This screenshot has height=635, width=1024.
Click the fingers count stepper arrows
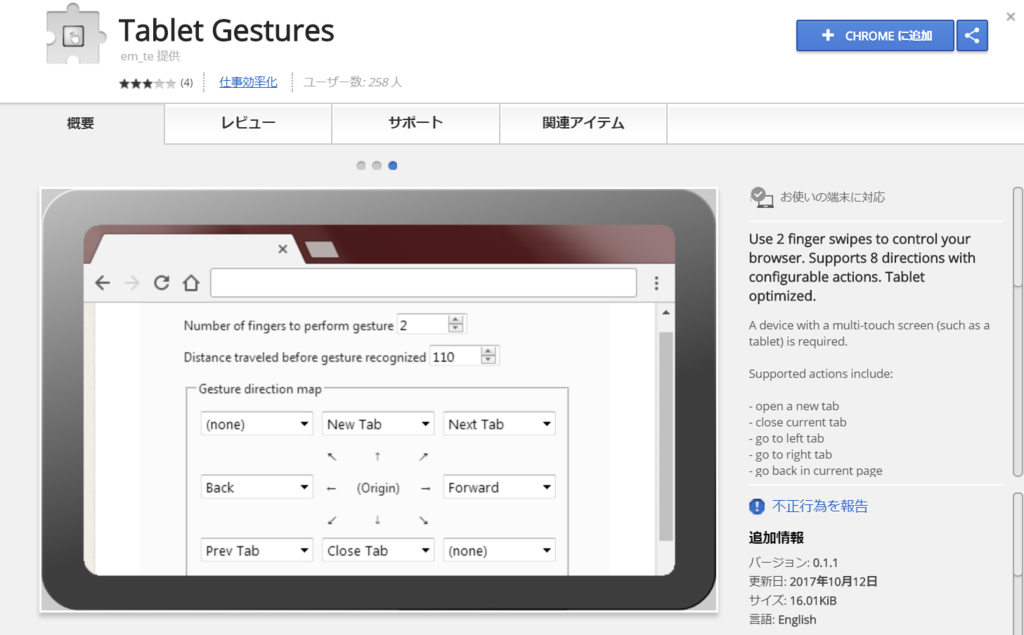(456, 323)
